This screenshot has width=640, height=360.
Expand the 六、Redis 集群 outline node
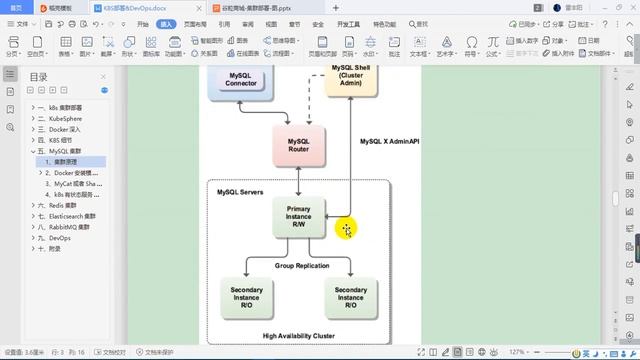33,205
